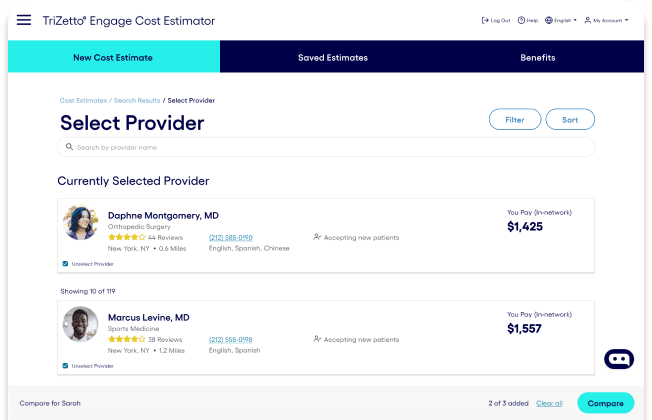The width and height of the screenshot is (652, 420).
Task: Click the globe language icon
Action: (549, 20)
